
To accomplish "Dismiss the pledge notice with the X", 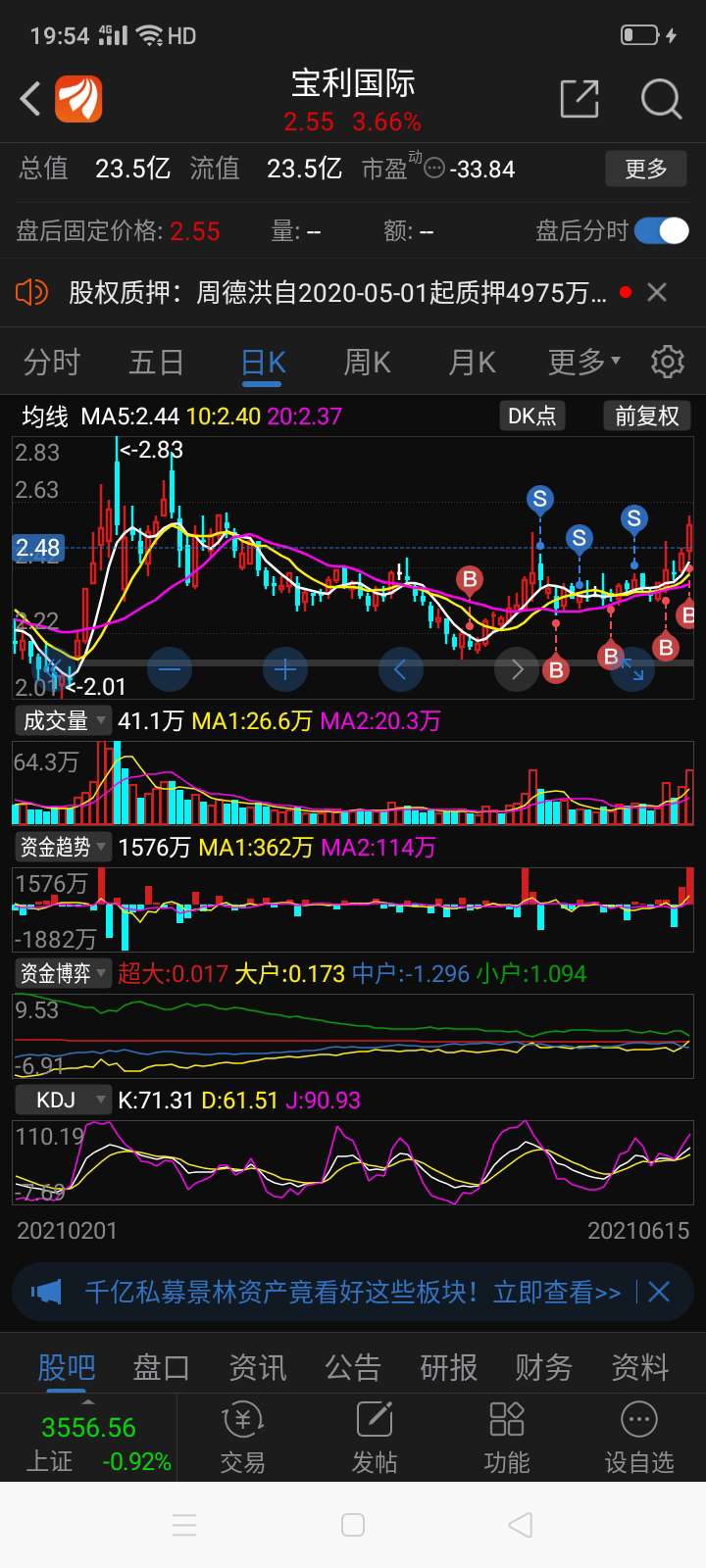I will pos(657,292).
